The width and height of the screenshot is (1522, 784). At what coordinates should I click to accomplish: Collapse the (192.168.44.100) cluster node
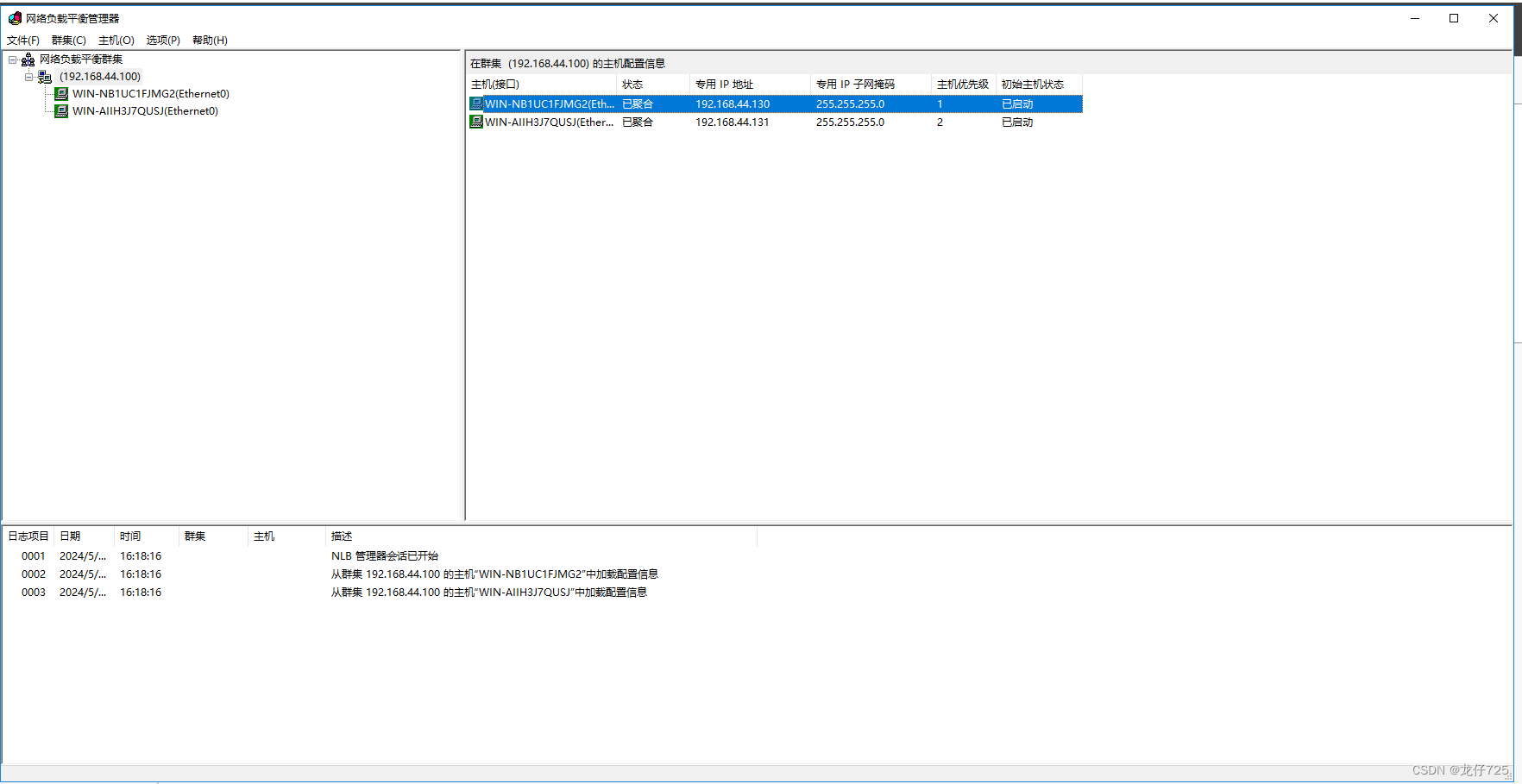[28, 77]
